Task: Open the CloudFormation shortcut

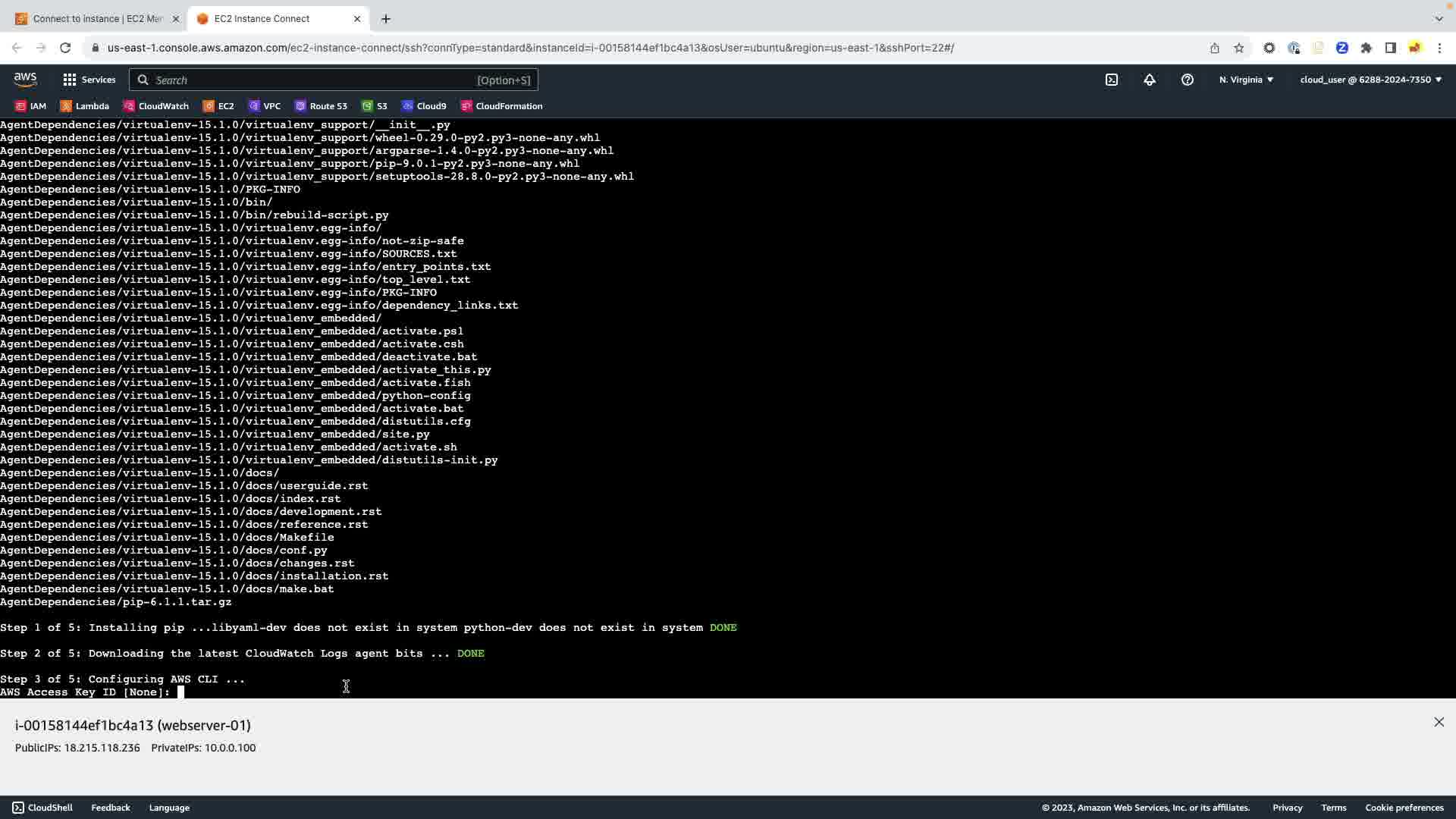Action: [501, 106]
